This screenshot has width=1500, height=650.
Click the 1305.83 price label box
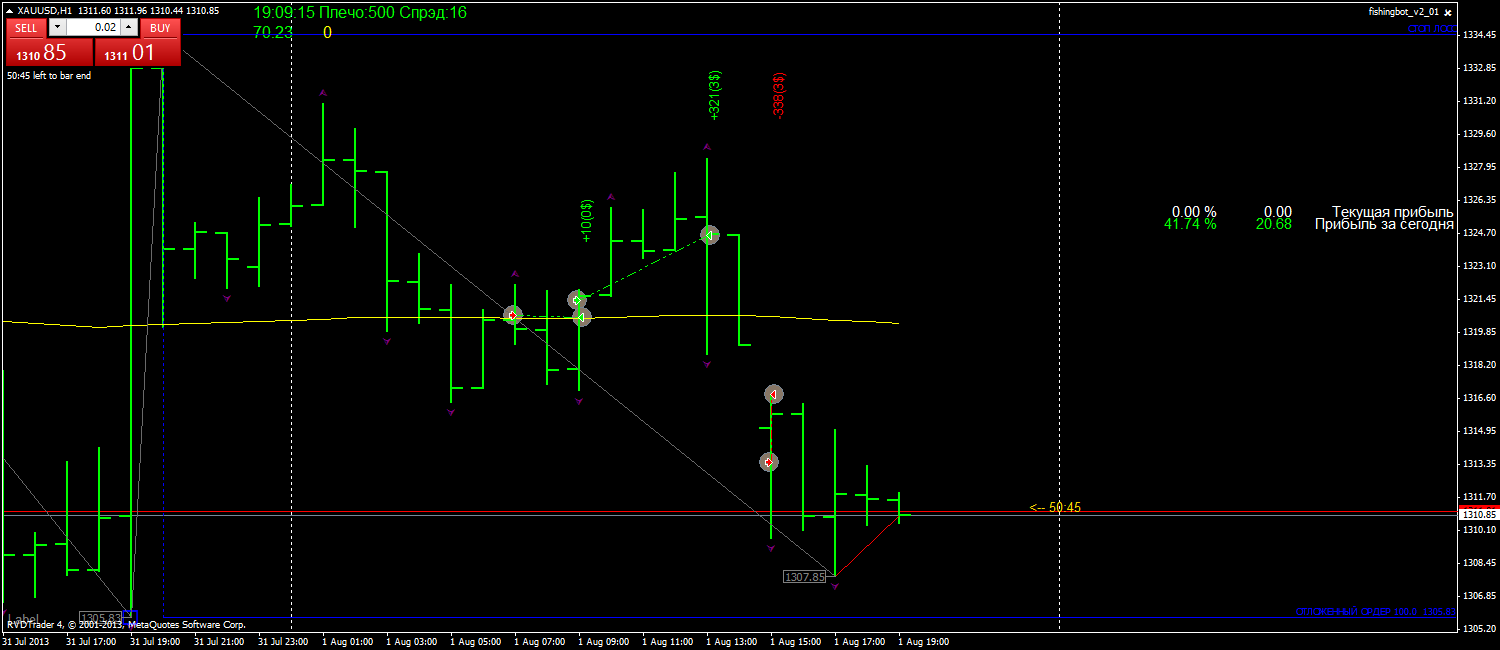[x=100, y=618]
